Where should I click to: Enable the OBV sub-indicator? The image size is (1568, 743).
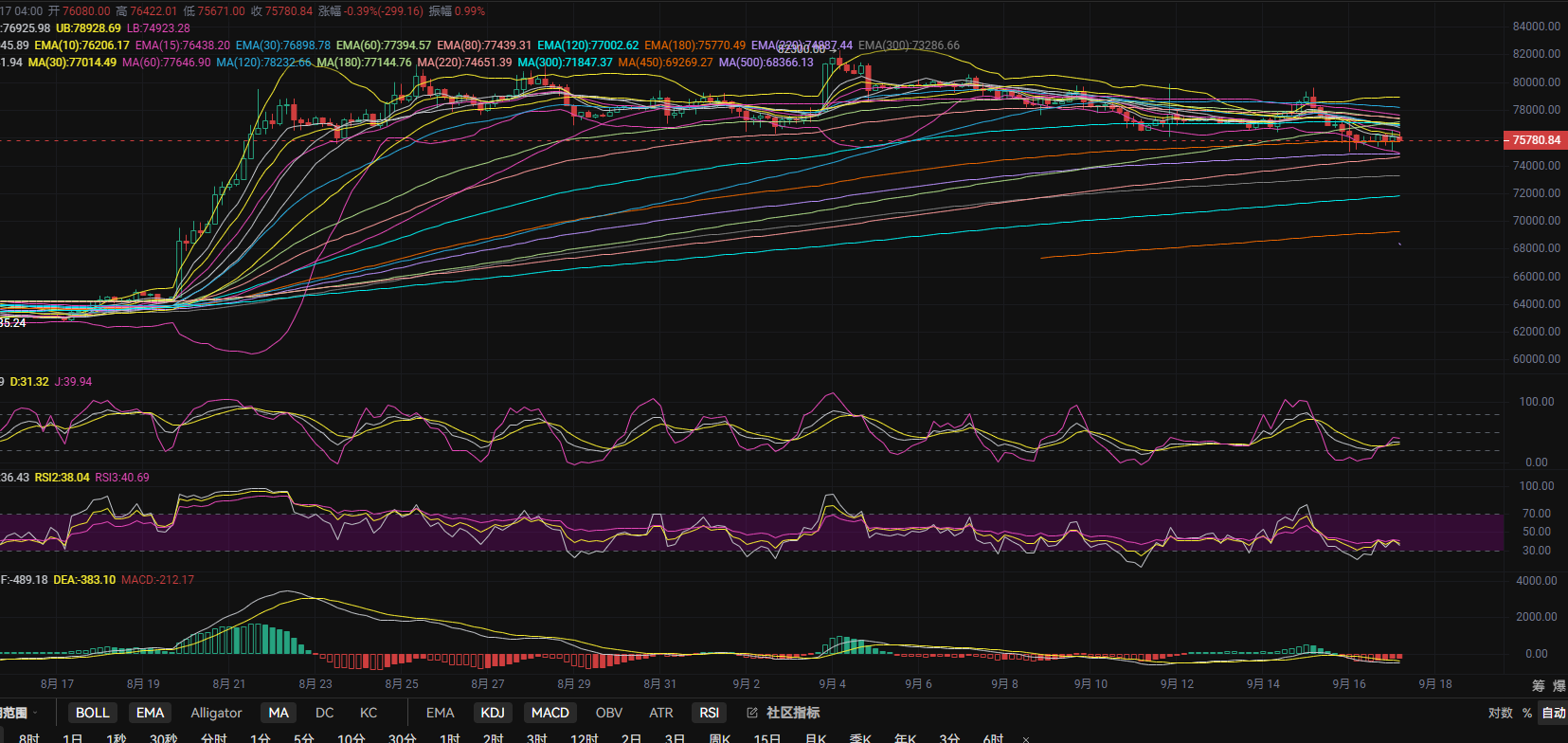(609, 713)
